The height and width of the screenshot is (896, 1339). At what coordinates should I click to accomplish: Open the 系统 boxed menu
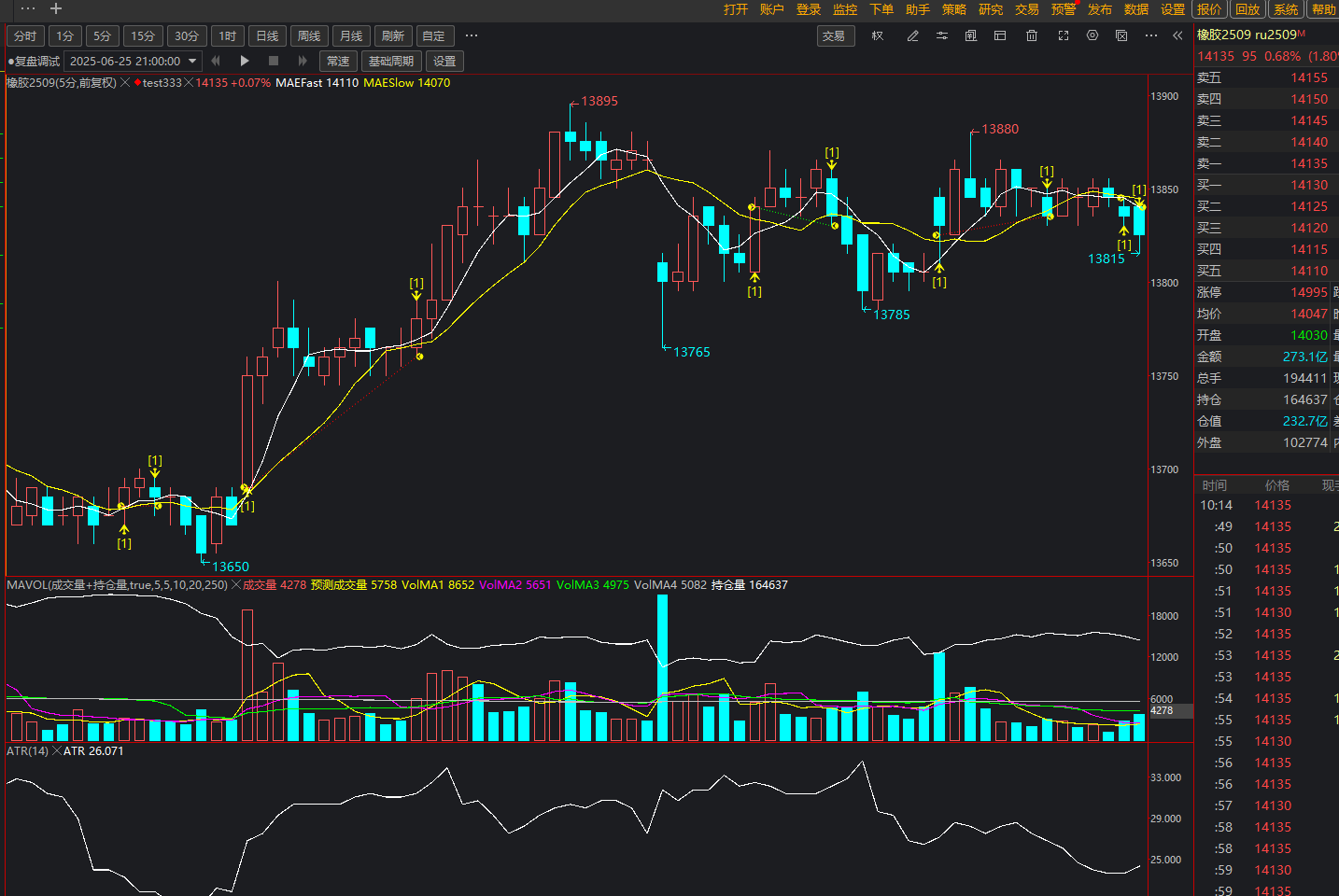tap(1286, 9)
